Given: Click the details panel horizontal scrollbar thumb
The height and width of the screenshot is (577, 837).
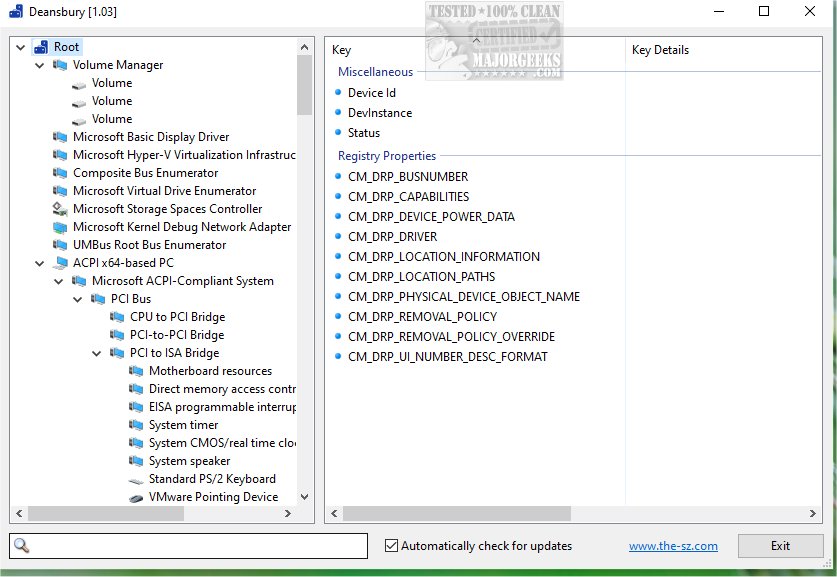Looking at the screenshot, I should click(x=457, y=513).
